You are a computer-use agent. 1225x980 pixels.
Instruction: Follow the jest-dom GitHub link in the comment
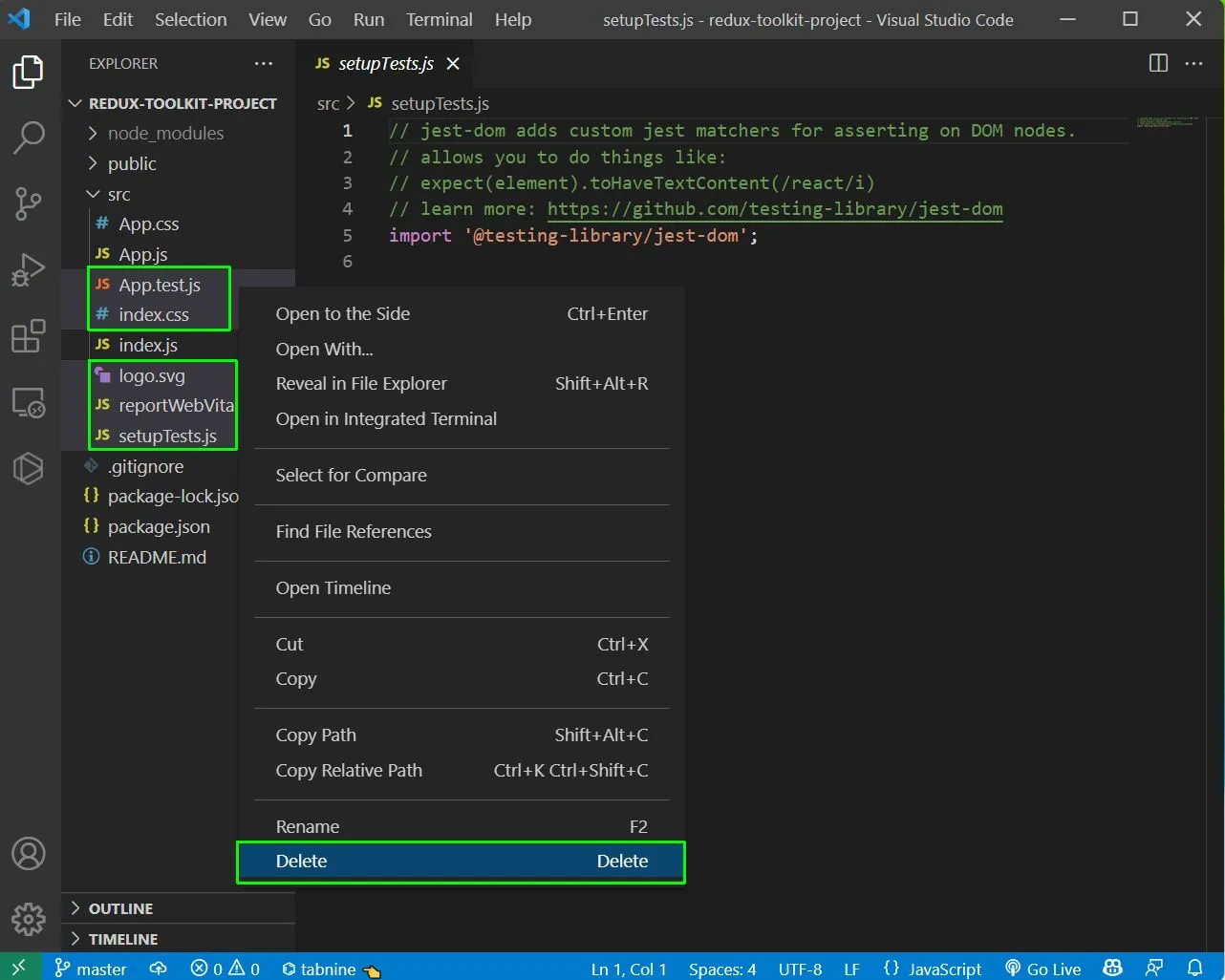click(775, 208)
